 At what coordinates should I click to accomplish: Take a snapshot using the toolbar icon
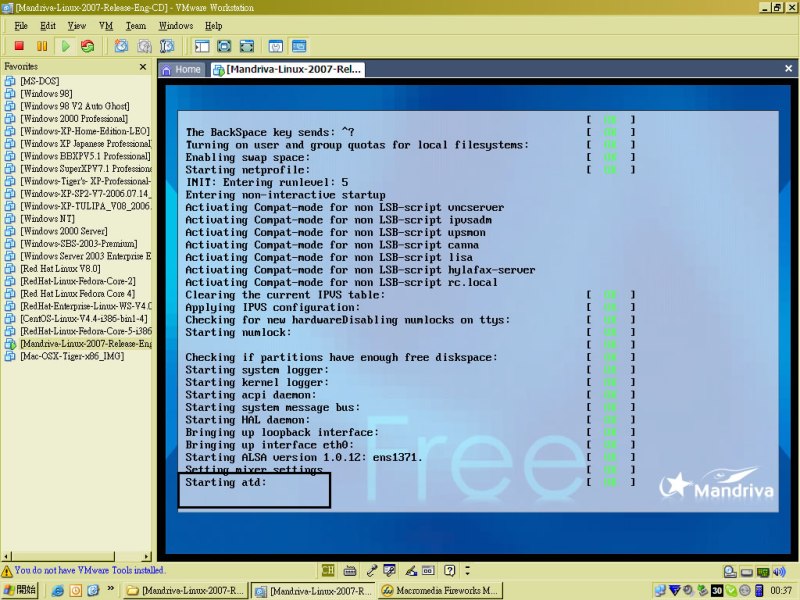(121, 46)
